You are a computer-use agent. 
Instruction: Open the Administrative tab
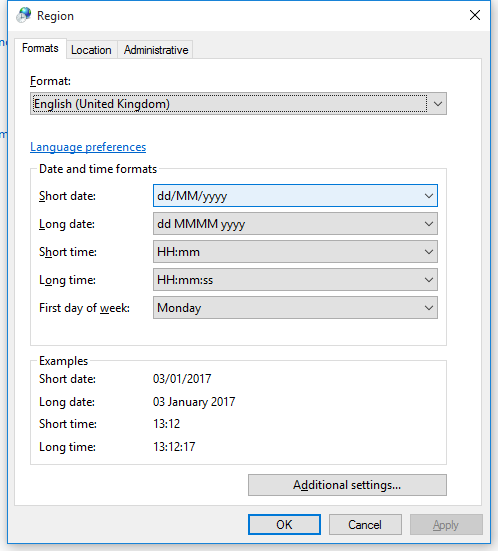click(156, 50)
